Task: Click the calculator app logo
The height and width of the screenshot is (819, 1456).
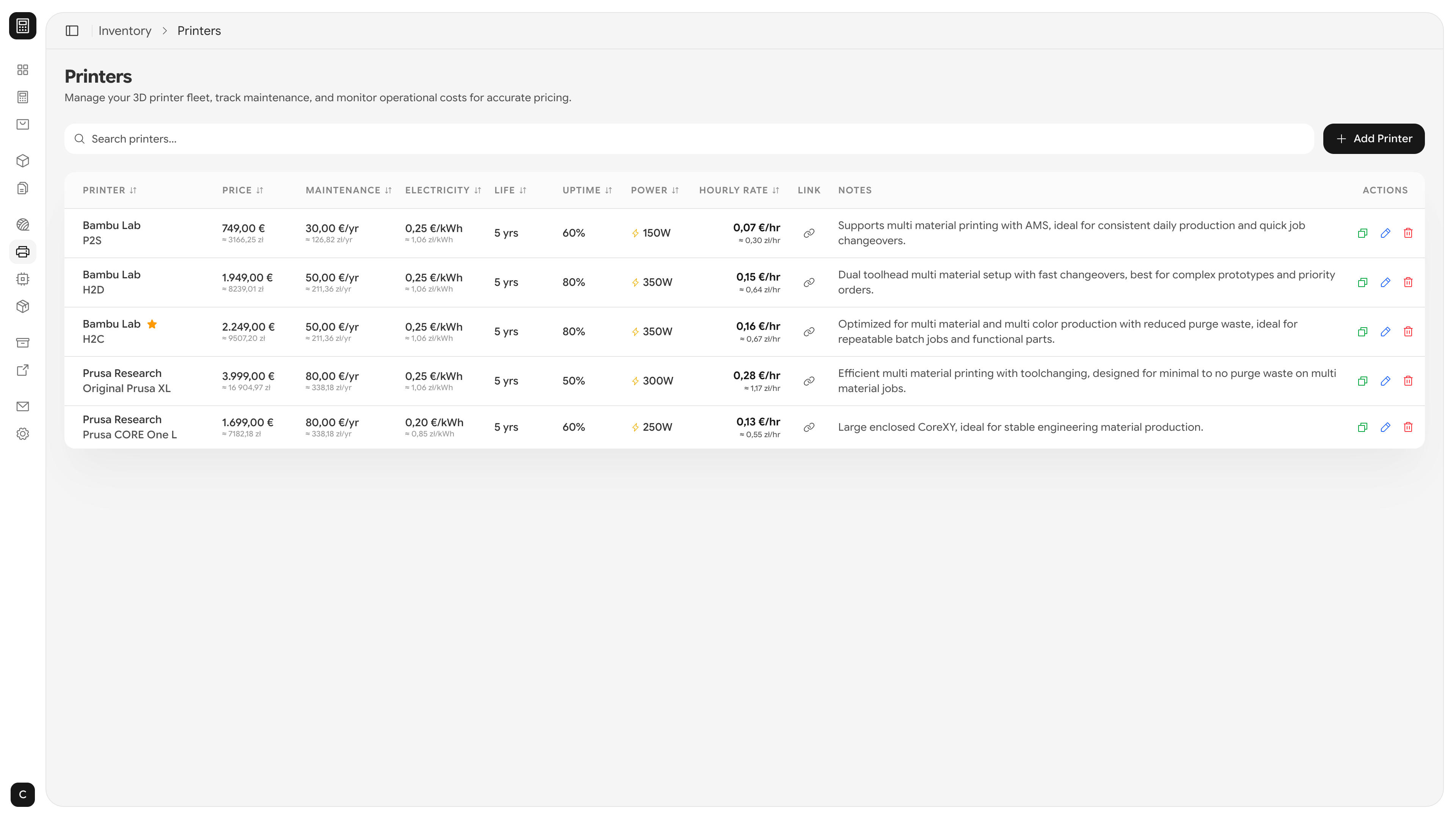Action: [x=23, y=25]
